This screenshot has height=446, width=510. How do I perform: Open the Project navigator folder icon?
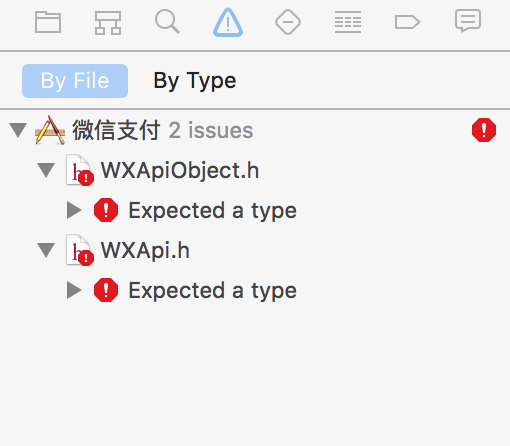pos(48,22)
